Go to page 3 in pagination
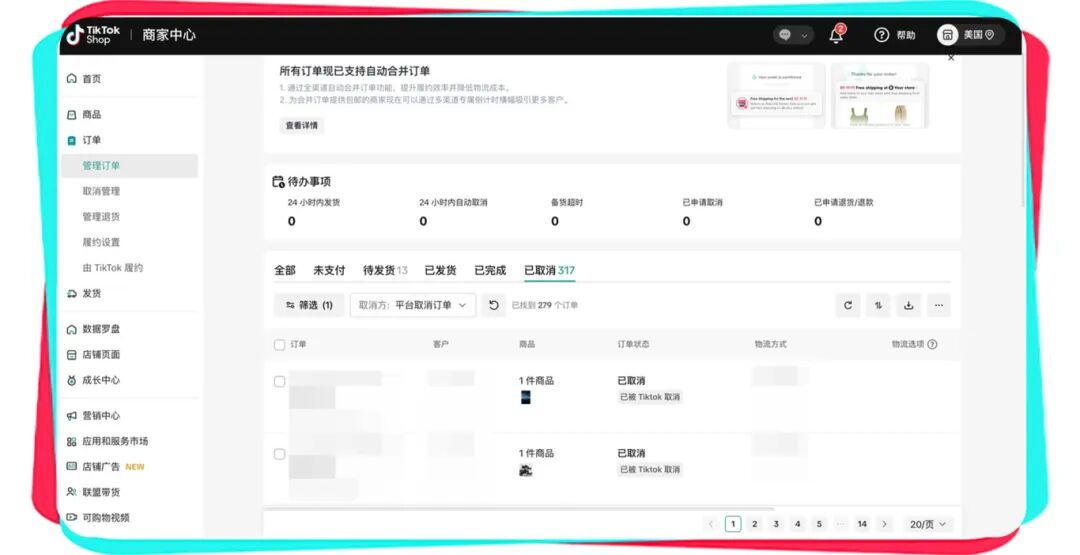 click(x=776, y=524)
